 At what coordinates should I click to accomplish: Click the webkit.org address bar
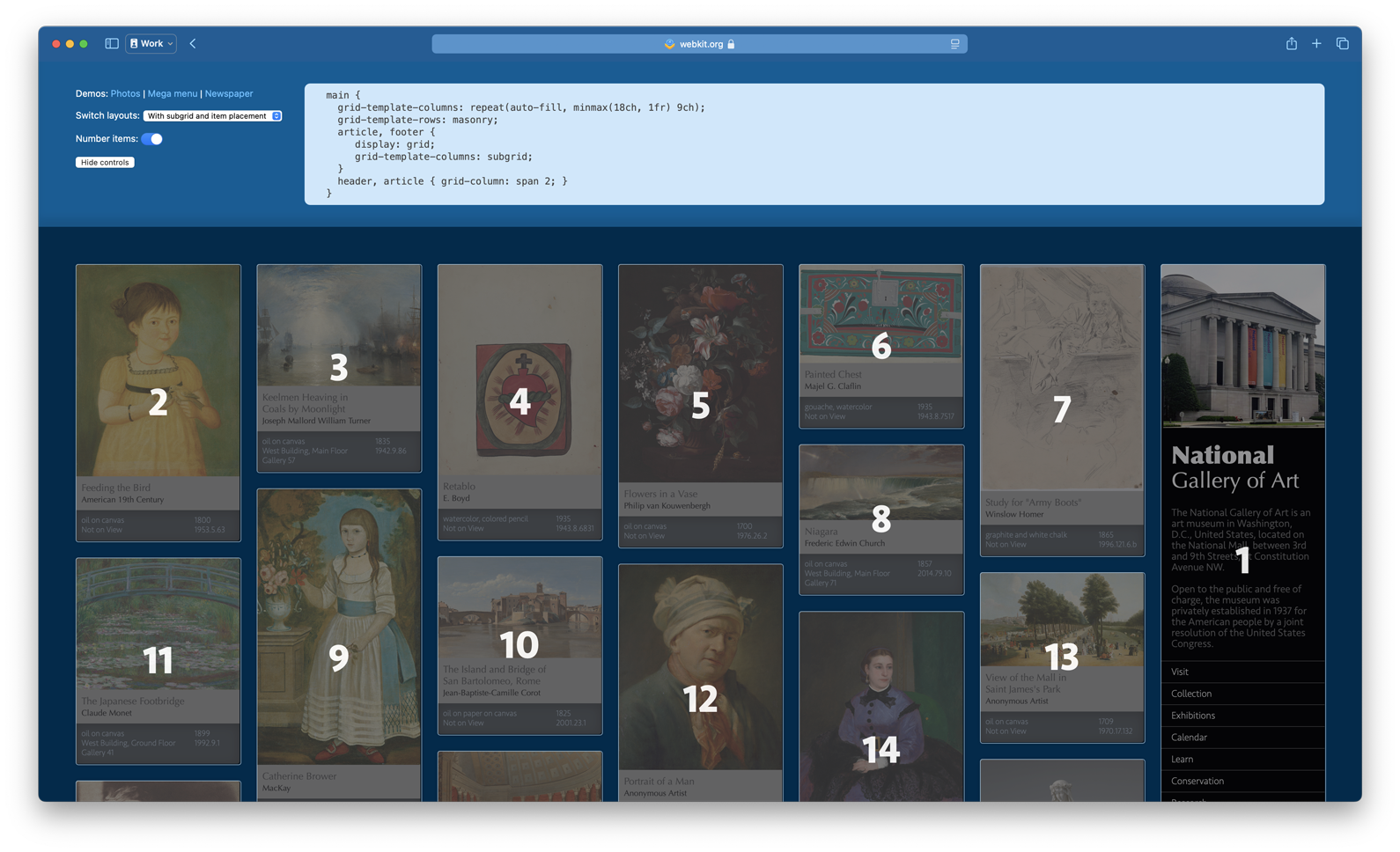pyautogui.click(x=699, y=44)
